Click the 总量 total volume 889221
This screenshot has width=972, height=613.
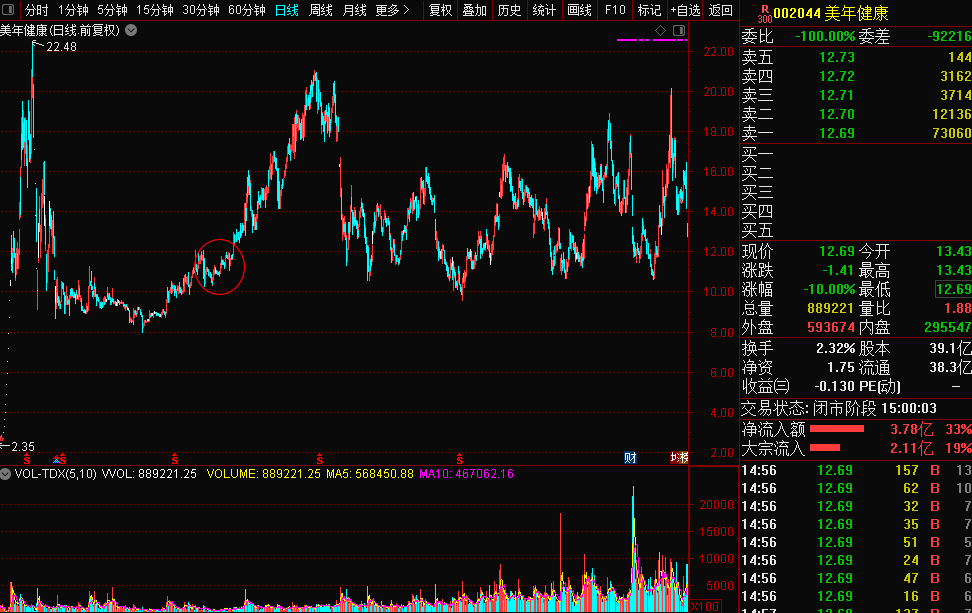pos(831,309)
